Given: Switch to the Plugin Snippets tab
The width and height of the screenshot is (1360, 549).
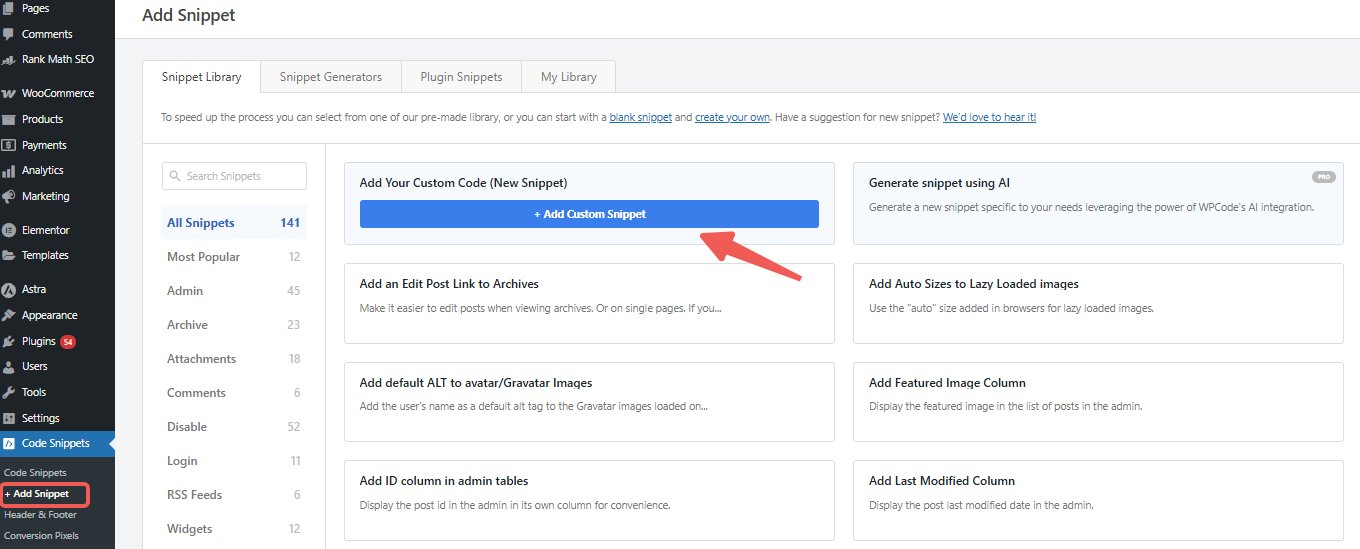Looking at the screenshot, I should tap(461, 77).
